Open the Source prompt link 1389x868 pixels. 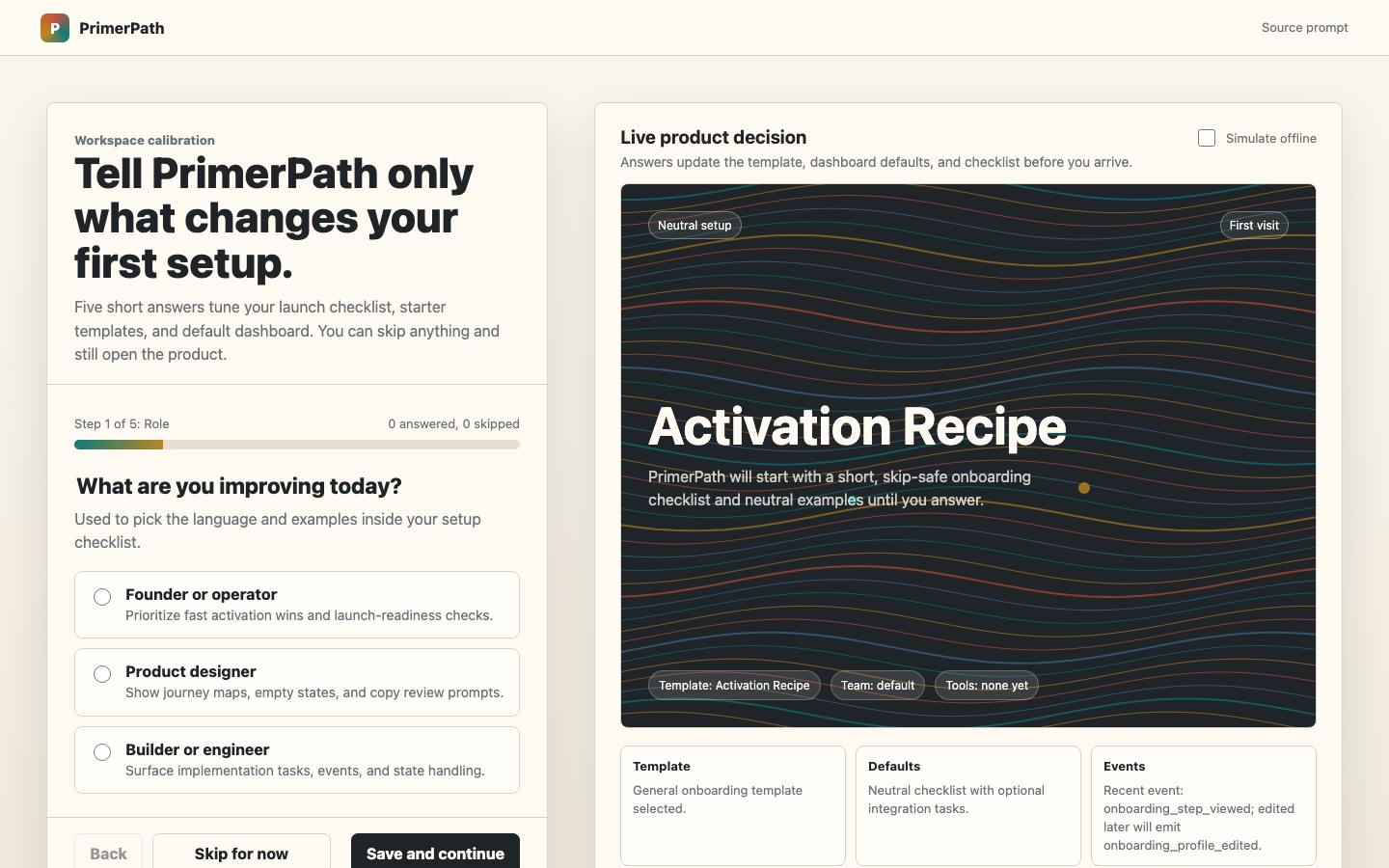click(x=1304, y=28)
